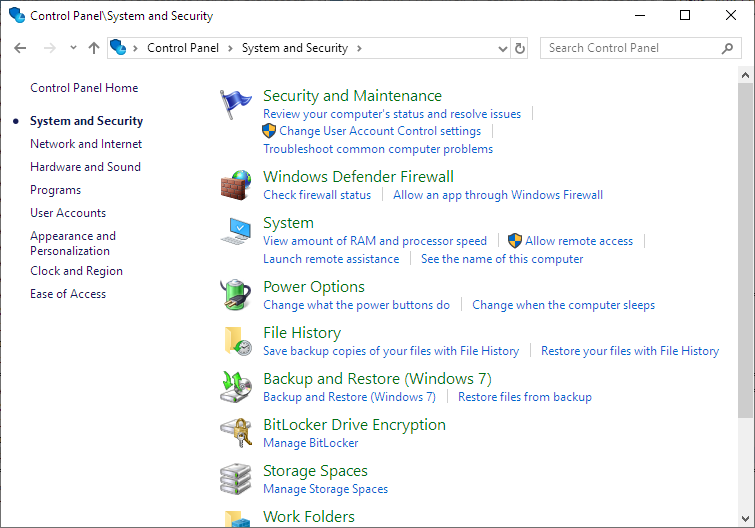This screenshot has height=528, width=755.
Task: Click Change when the computer sleeps
Action: click(563, 305)
